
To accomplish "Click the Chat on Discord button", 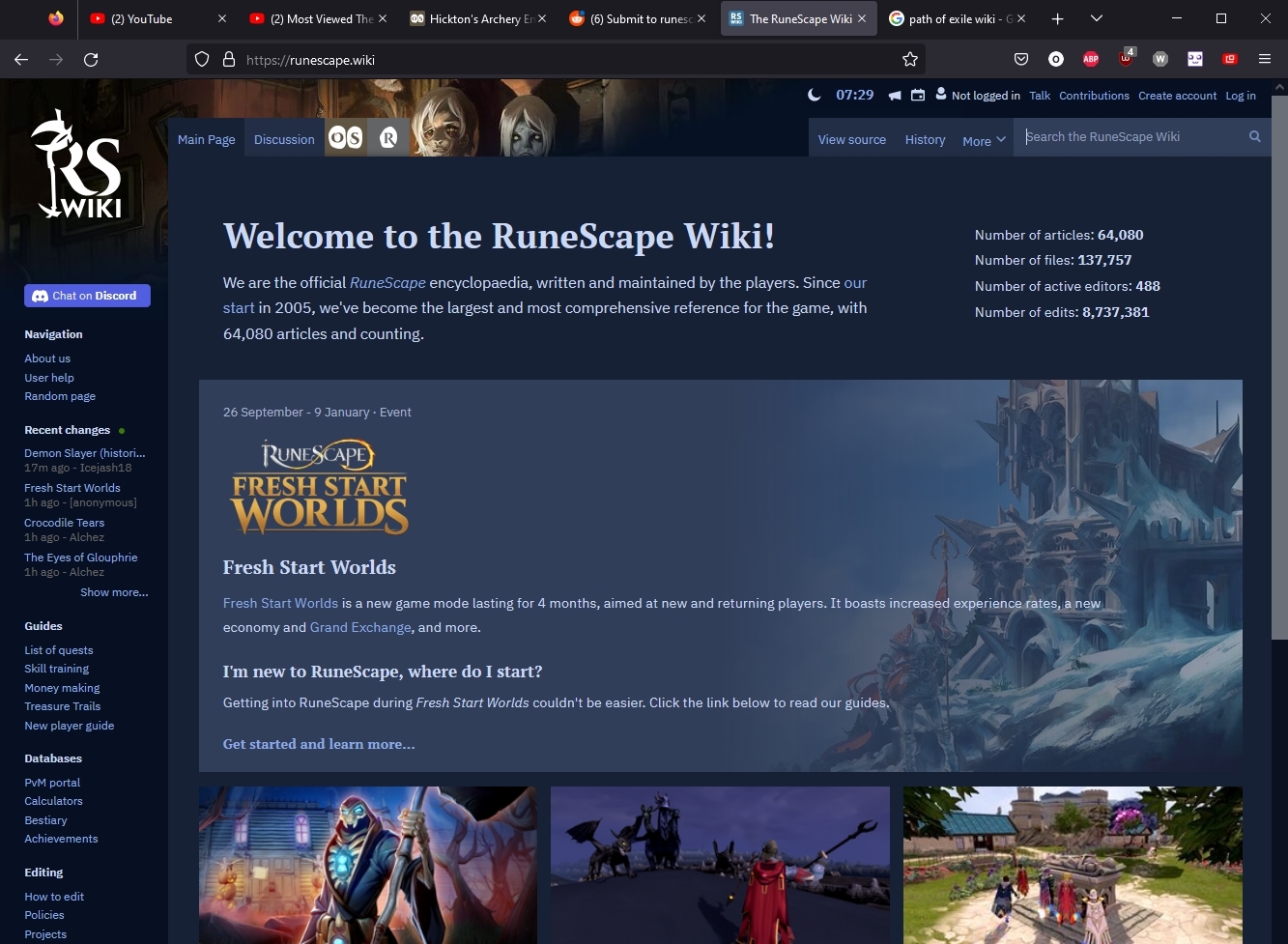I will (87, 296).
